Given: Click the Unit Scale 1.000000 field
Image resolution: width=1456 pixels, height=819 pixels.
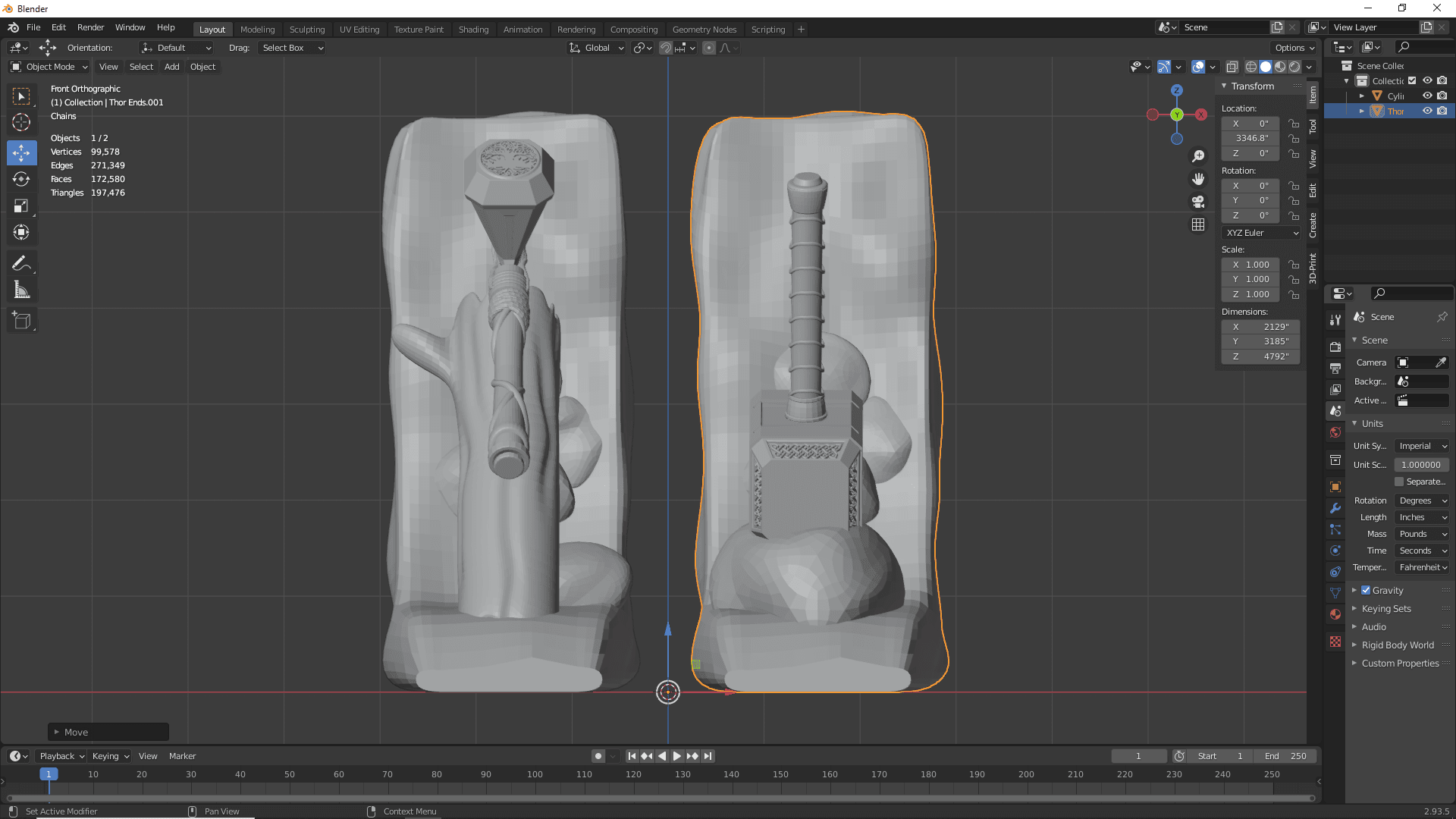Looking at the screenshot, I should tap(1422, 465).
